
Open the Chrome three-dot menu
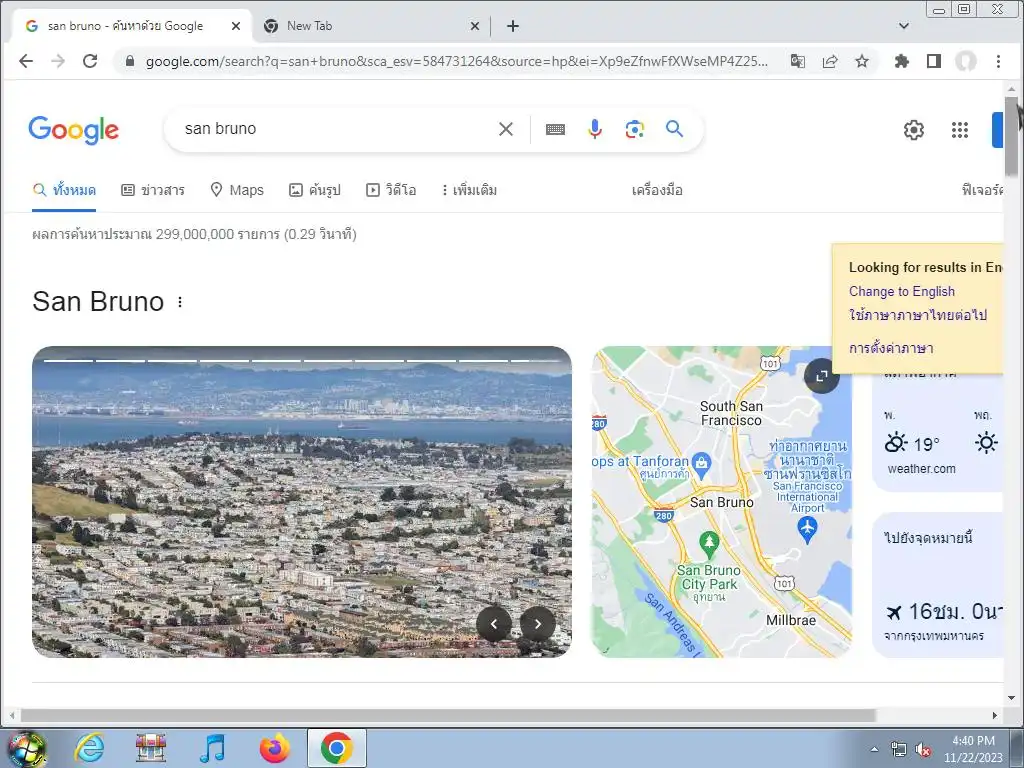click(x=999, y=61)
